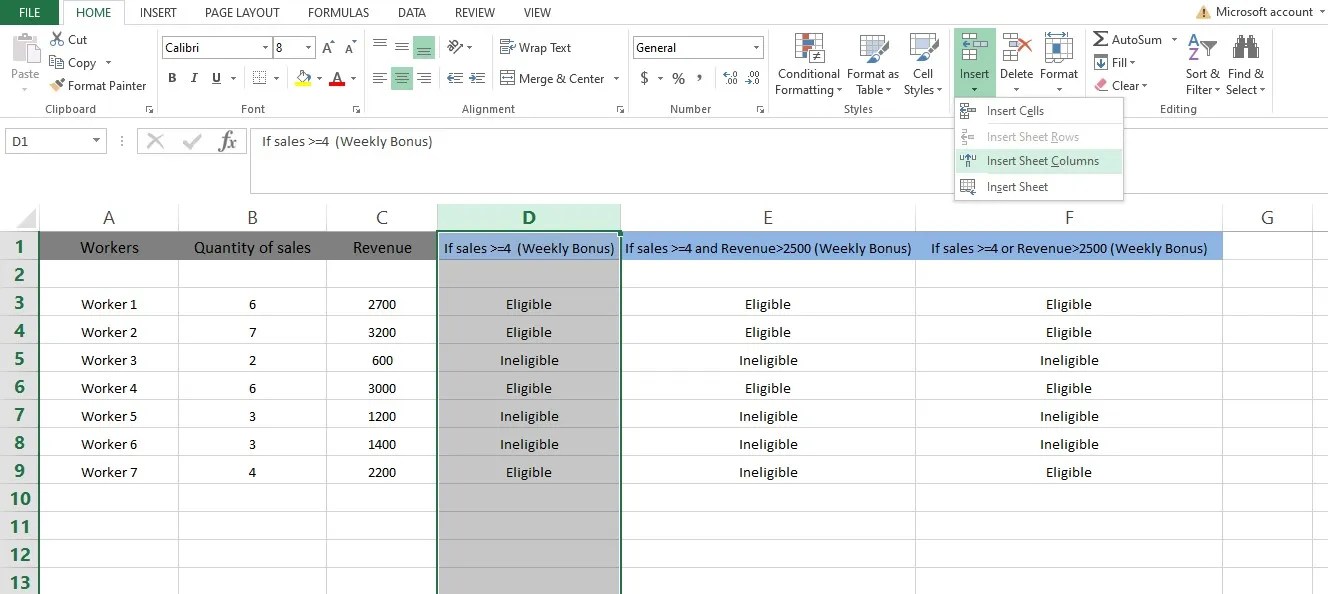The height and width of the screenshot is (594, 1328).
Task: Click the Cell Styles button
Action: click(922, 65)
